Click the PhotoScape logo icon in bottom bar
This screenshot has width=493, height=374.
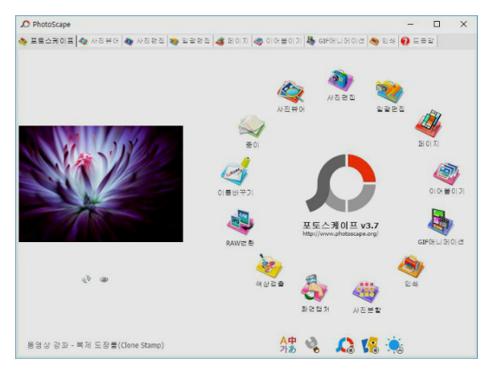pyautogui.click(x=345, y=345)
